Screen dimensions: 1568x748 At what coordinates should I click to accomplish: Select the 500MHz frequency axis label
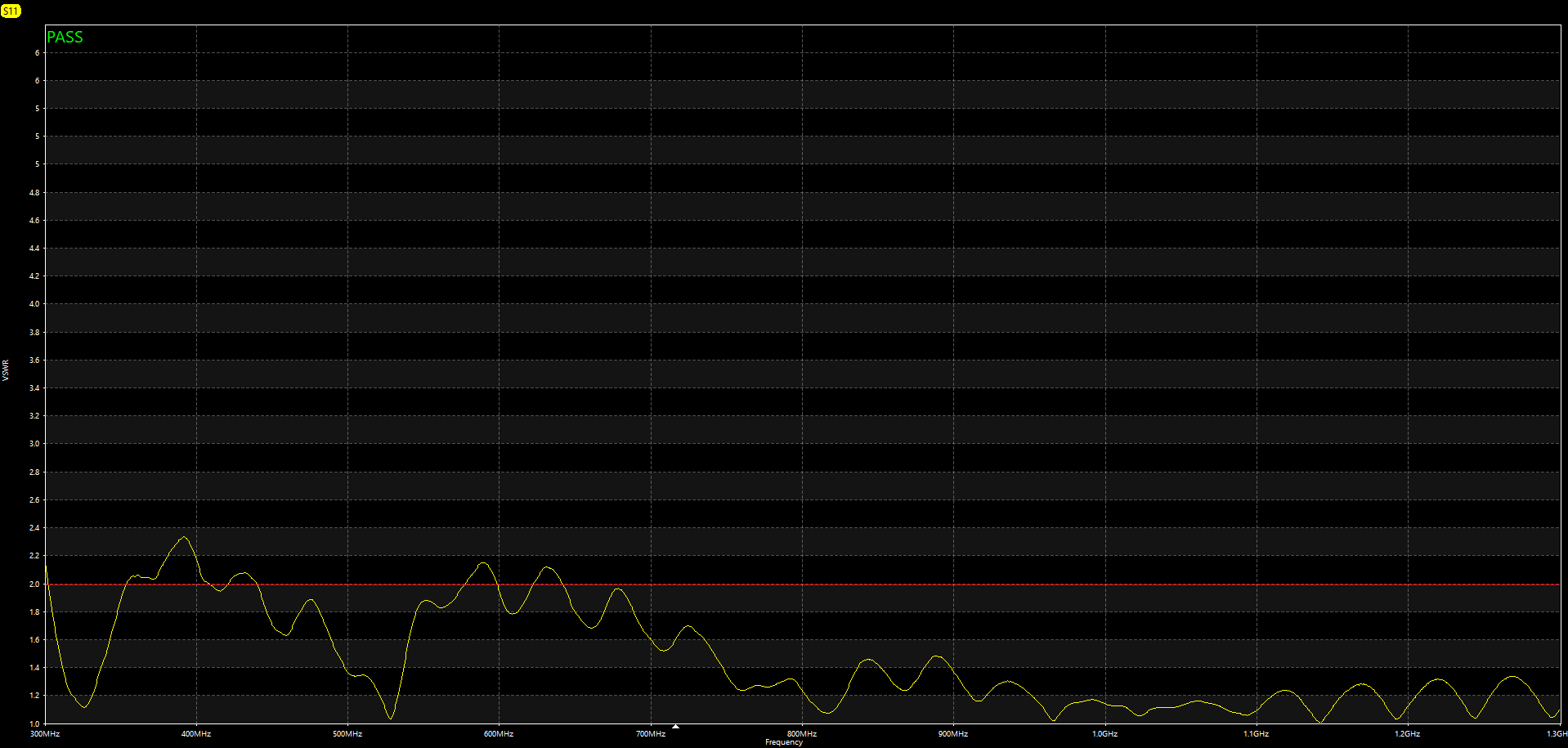tap(347, 734)
